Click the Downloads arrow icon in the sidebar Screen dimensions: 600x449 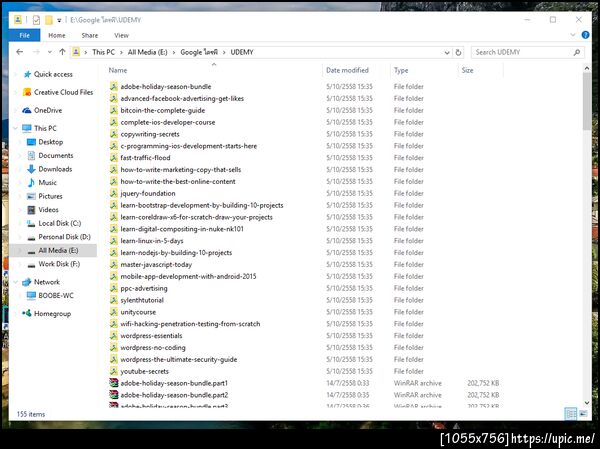31,169
